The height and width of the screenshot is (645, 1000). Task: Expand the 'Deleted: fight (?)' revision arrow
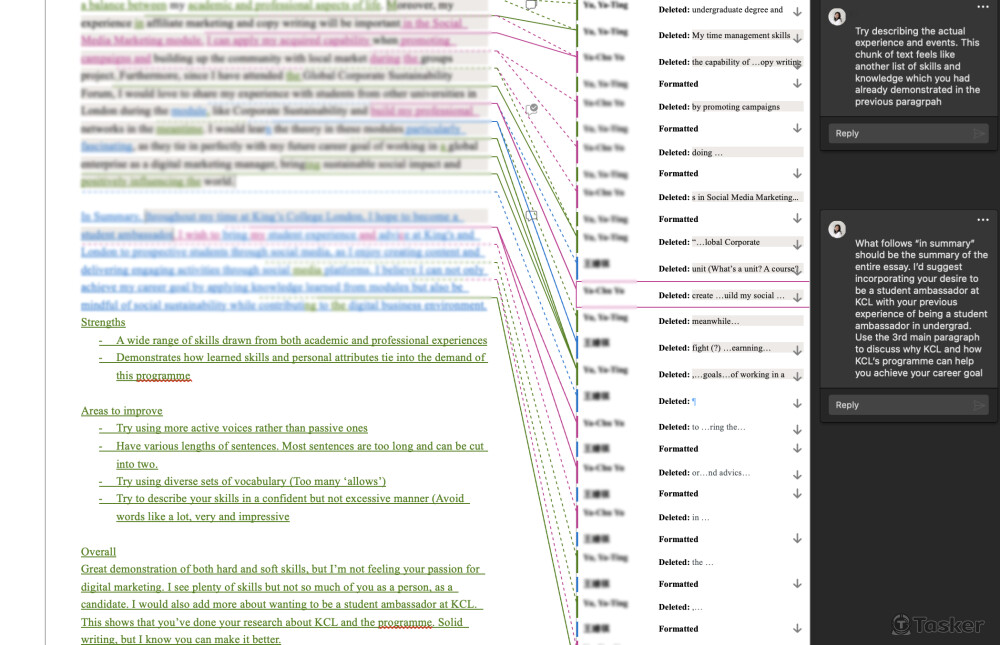tap(797, 349)
